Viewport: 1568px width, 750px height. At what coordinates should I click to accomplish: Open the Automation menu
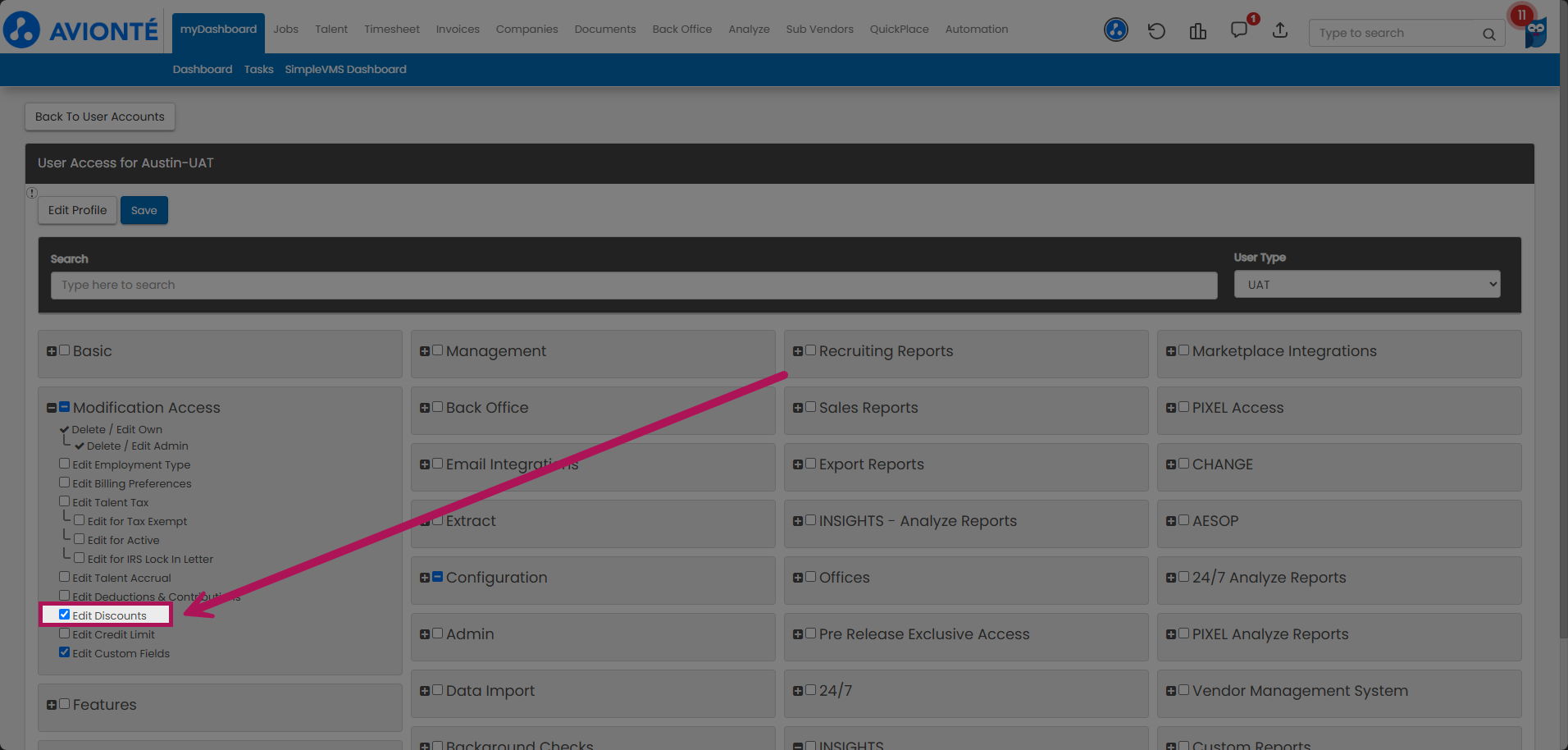click(x=977, y=30)
